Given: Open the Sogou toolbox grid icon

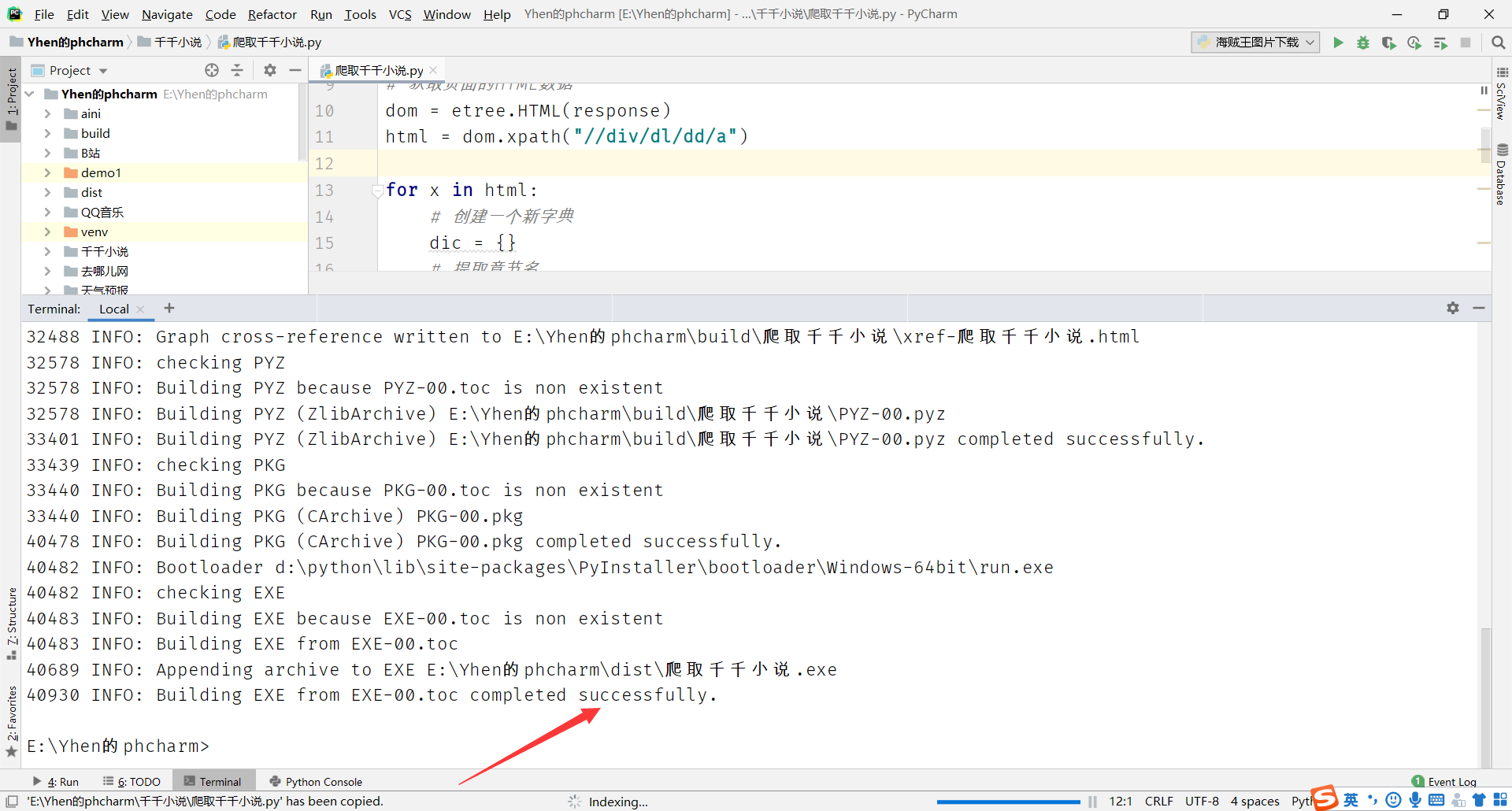Looking at the screenshot, I should pos(1500,800).
